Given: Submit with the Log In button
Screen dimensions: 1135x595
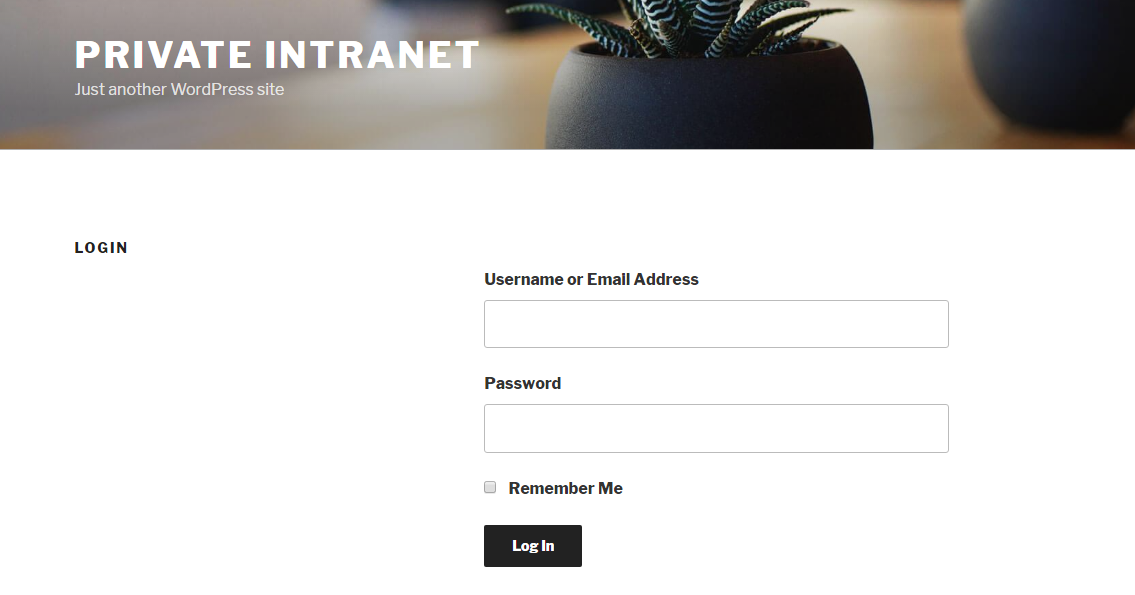Looking at the screenshot, I should click(533, 546).
